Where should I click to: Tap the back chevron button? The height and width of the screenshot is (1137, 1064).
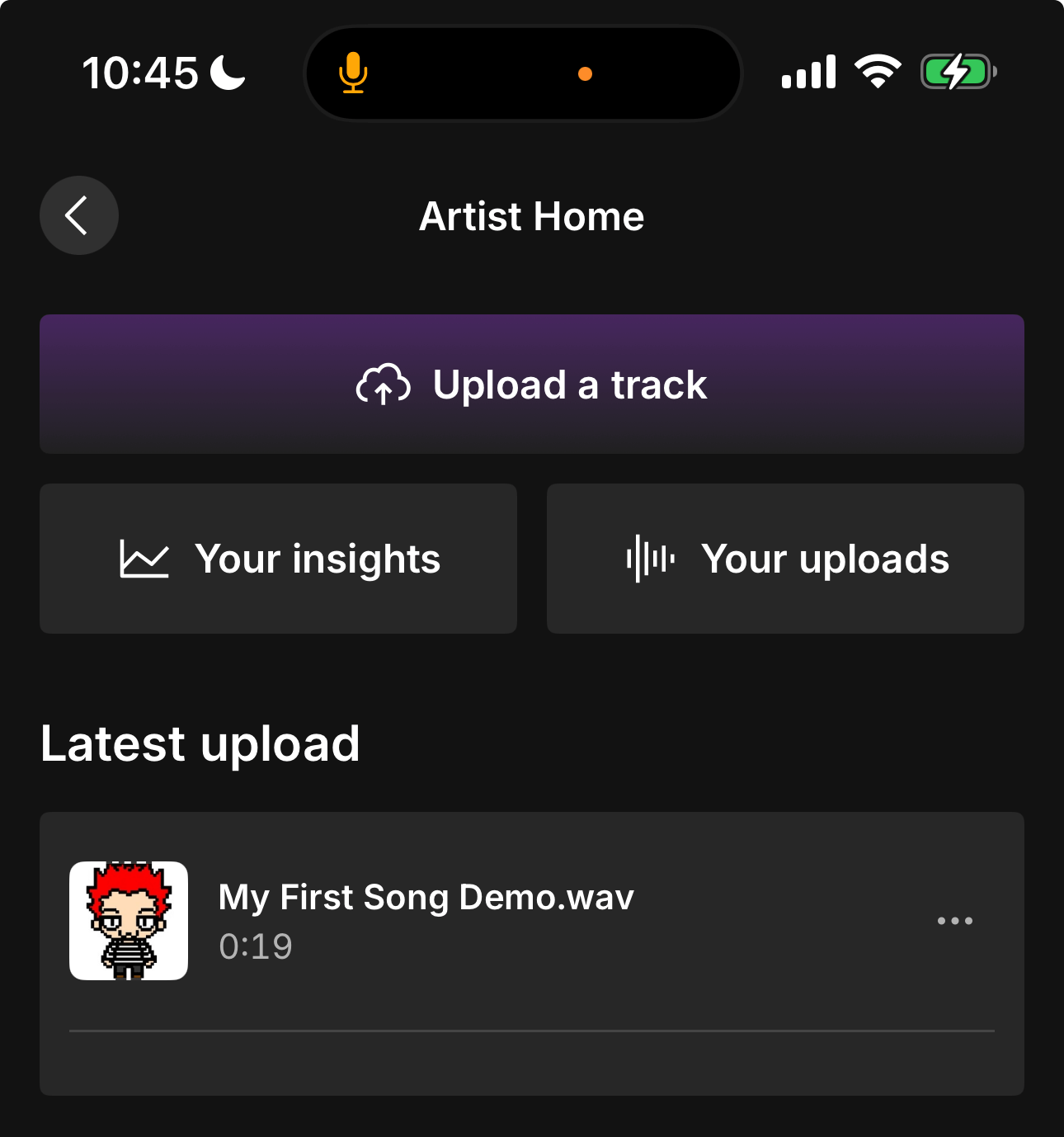[78, 215]
